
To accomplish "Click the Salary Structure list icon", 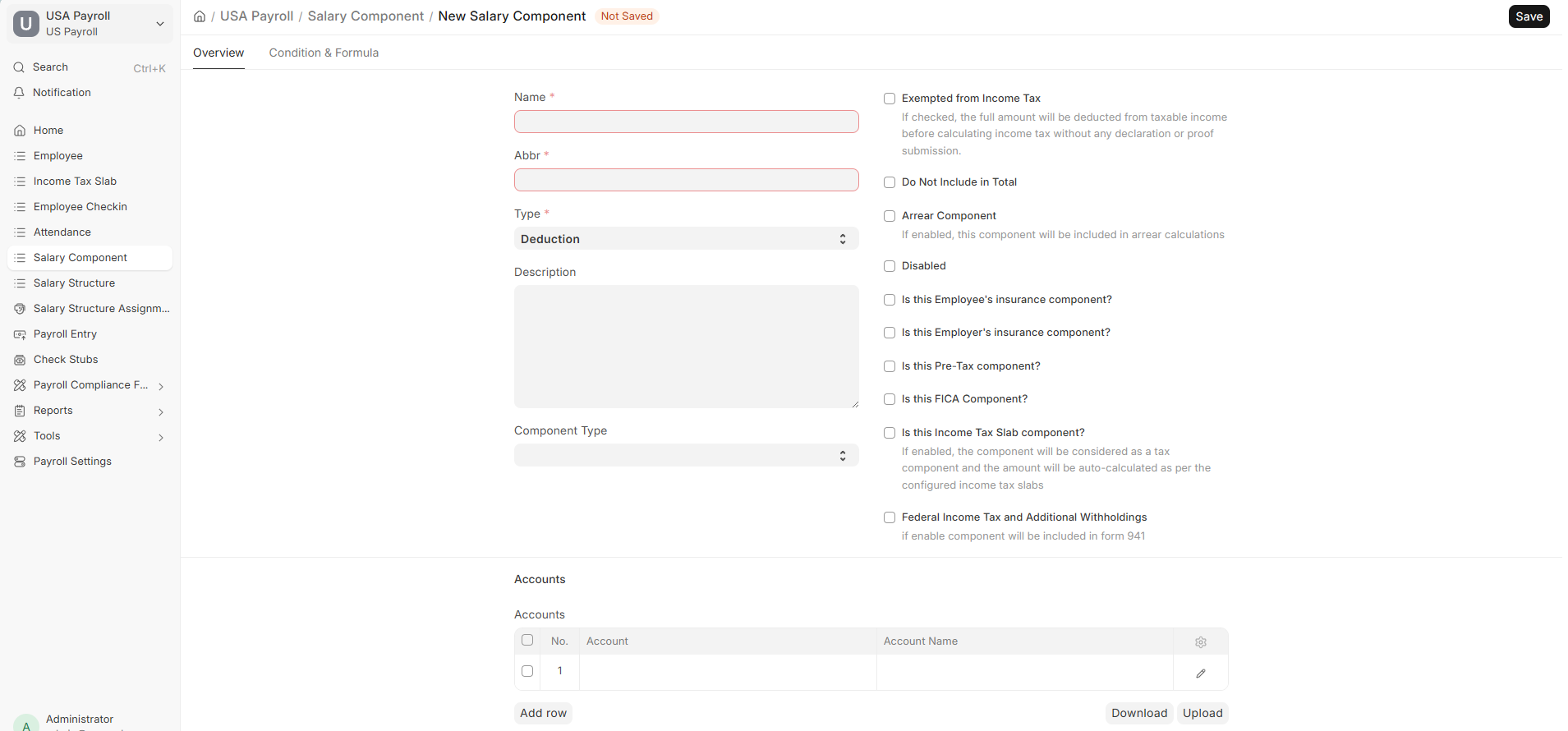I will tap(20, 283).
